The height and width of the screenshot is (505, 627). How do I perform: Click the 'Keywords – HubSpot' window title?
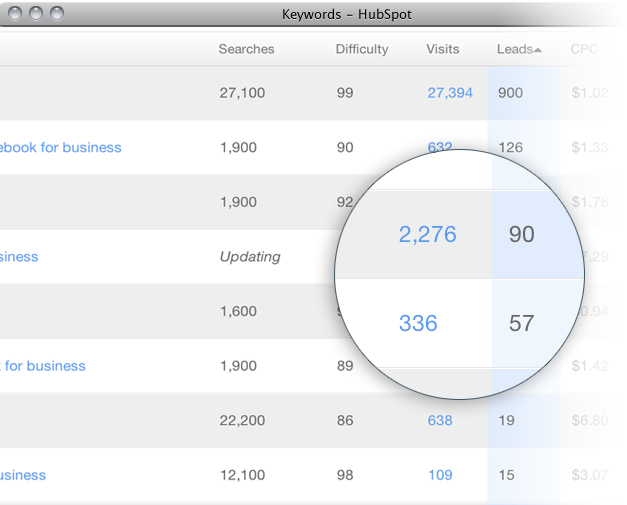(x=347, y=14)
